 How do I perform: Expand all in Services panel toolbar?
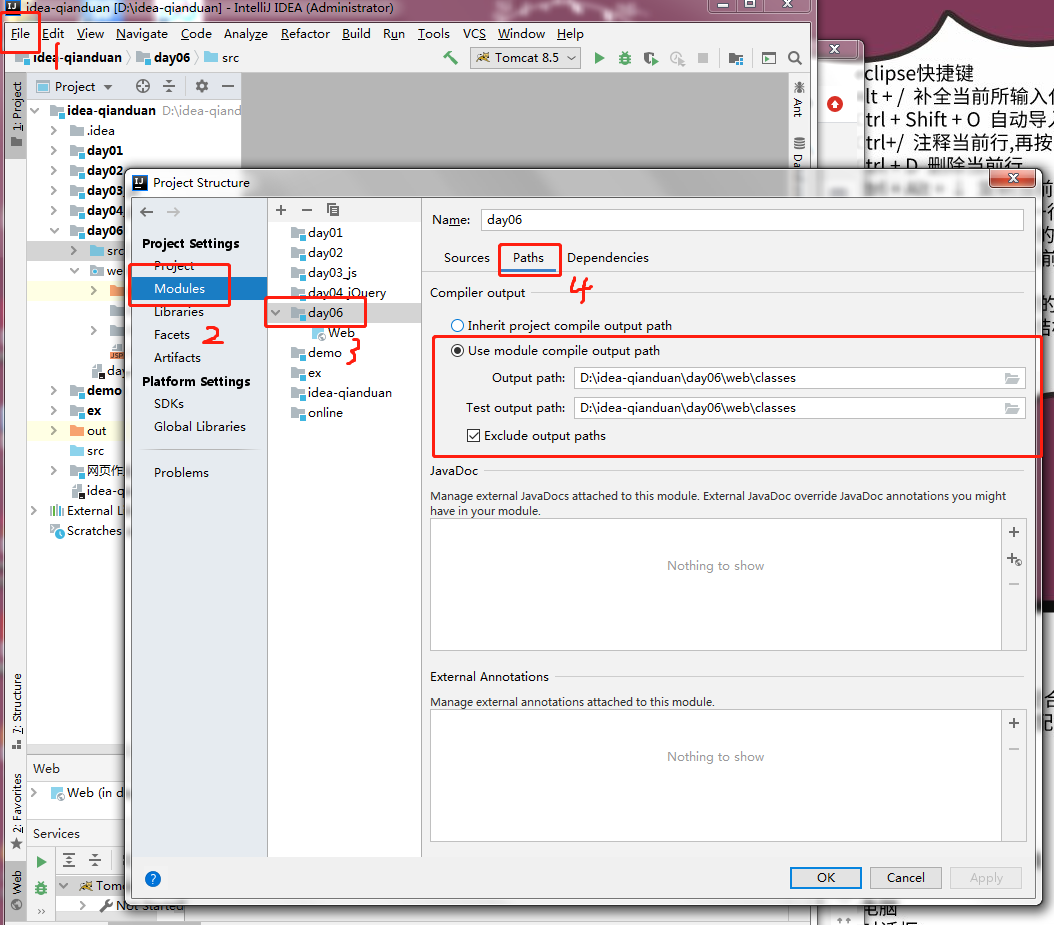click(69, 860)
